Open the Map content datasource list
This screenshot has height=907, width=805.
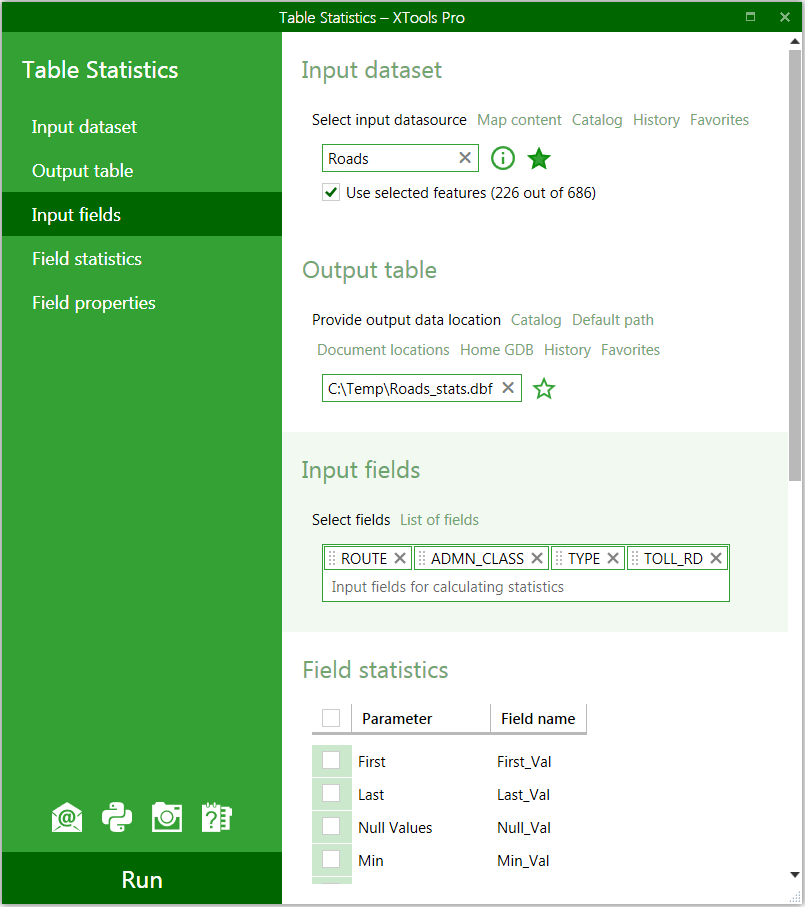tap(519, 120)
